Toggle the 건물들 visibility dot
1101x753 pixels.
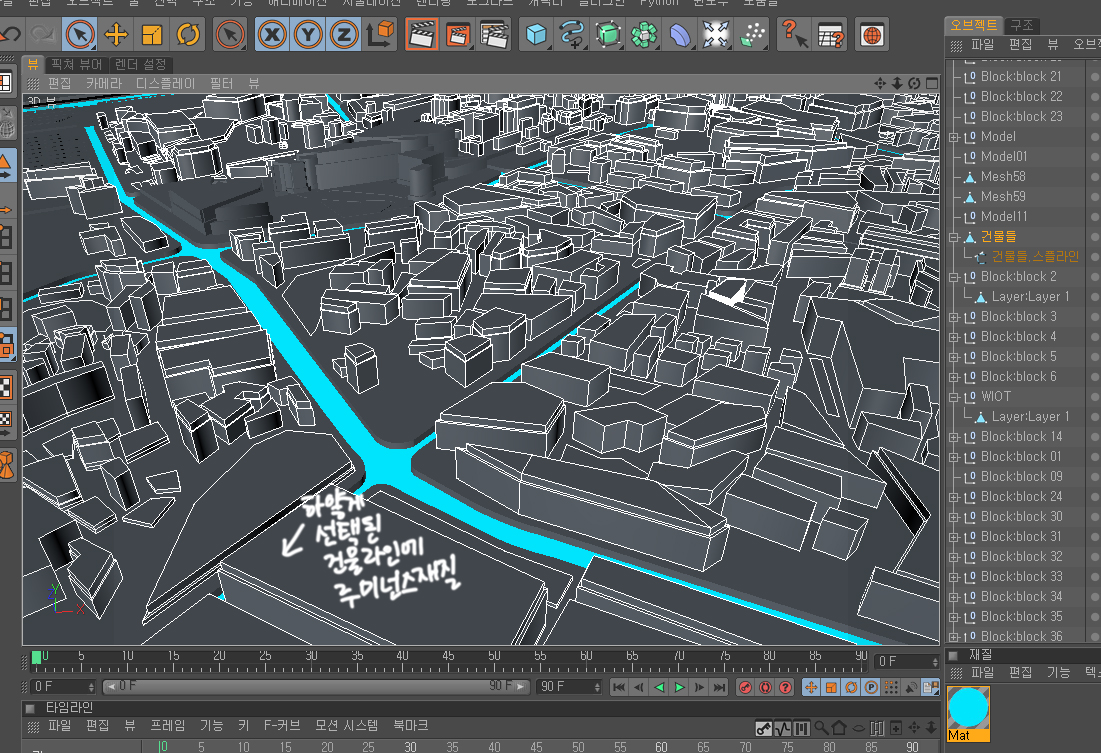tap(1095, 237)
